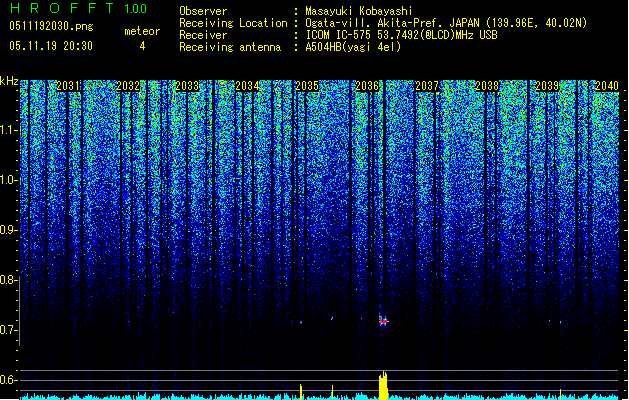
Task: Click the small meteor echo just before 2035
Action: click(x=300, y=322)
